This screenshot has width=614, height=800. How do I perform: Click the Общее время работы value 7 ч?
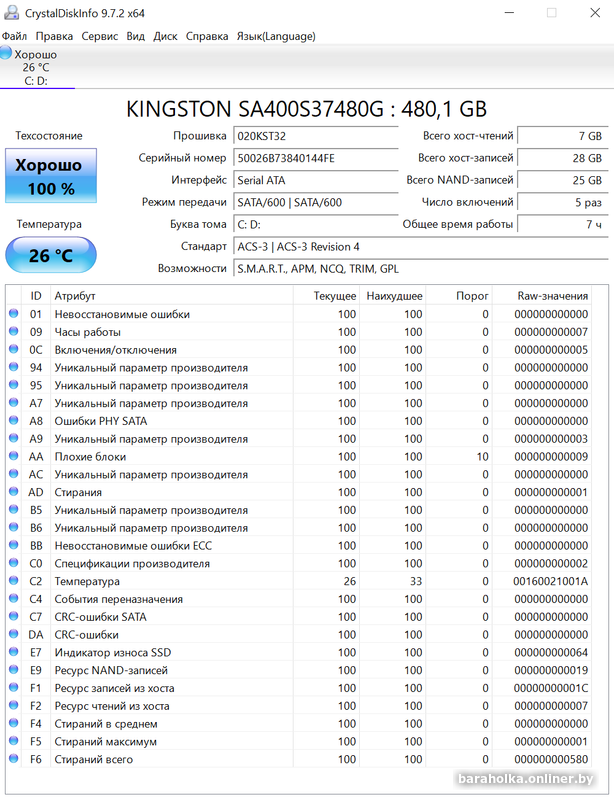click(562, 224)
